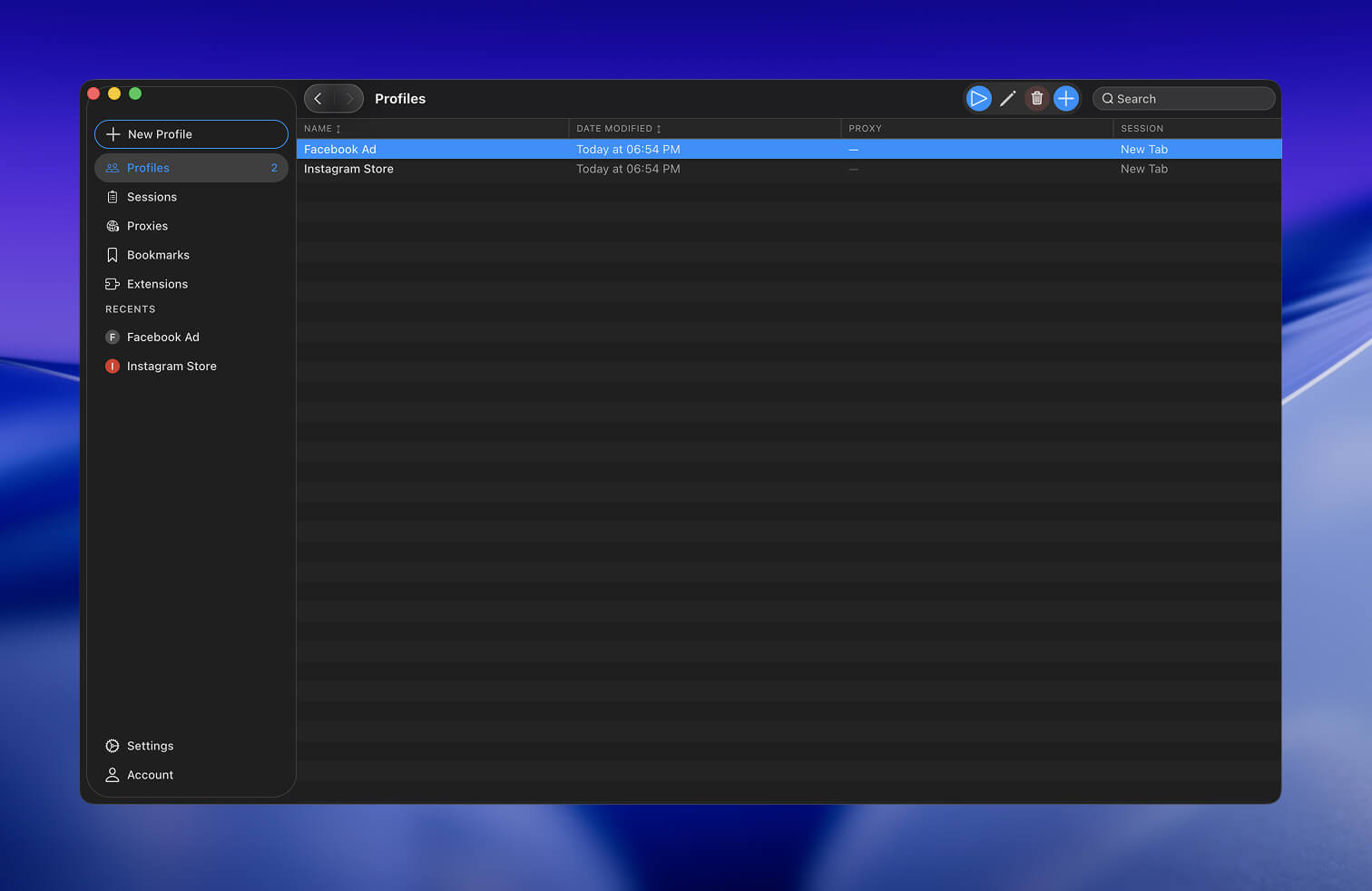Delete the selected profile via the trash icon

(1036, 98)
